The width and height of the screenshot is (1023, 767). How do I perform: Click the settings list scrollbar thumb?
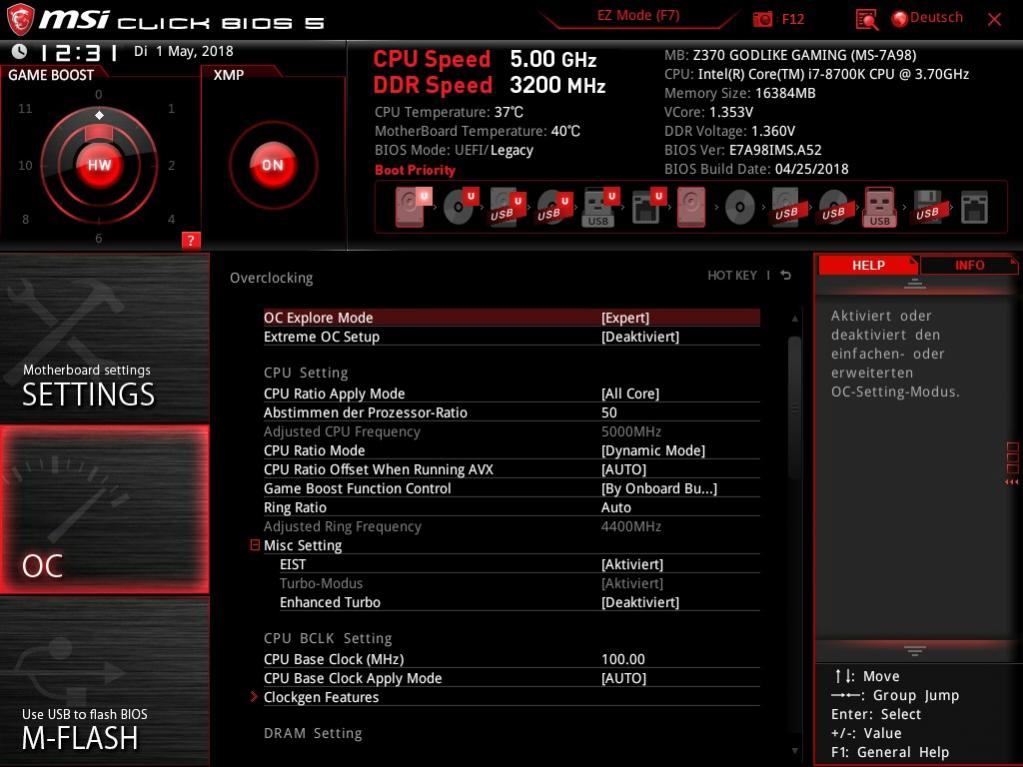(794, 408)
